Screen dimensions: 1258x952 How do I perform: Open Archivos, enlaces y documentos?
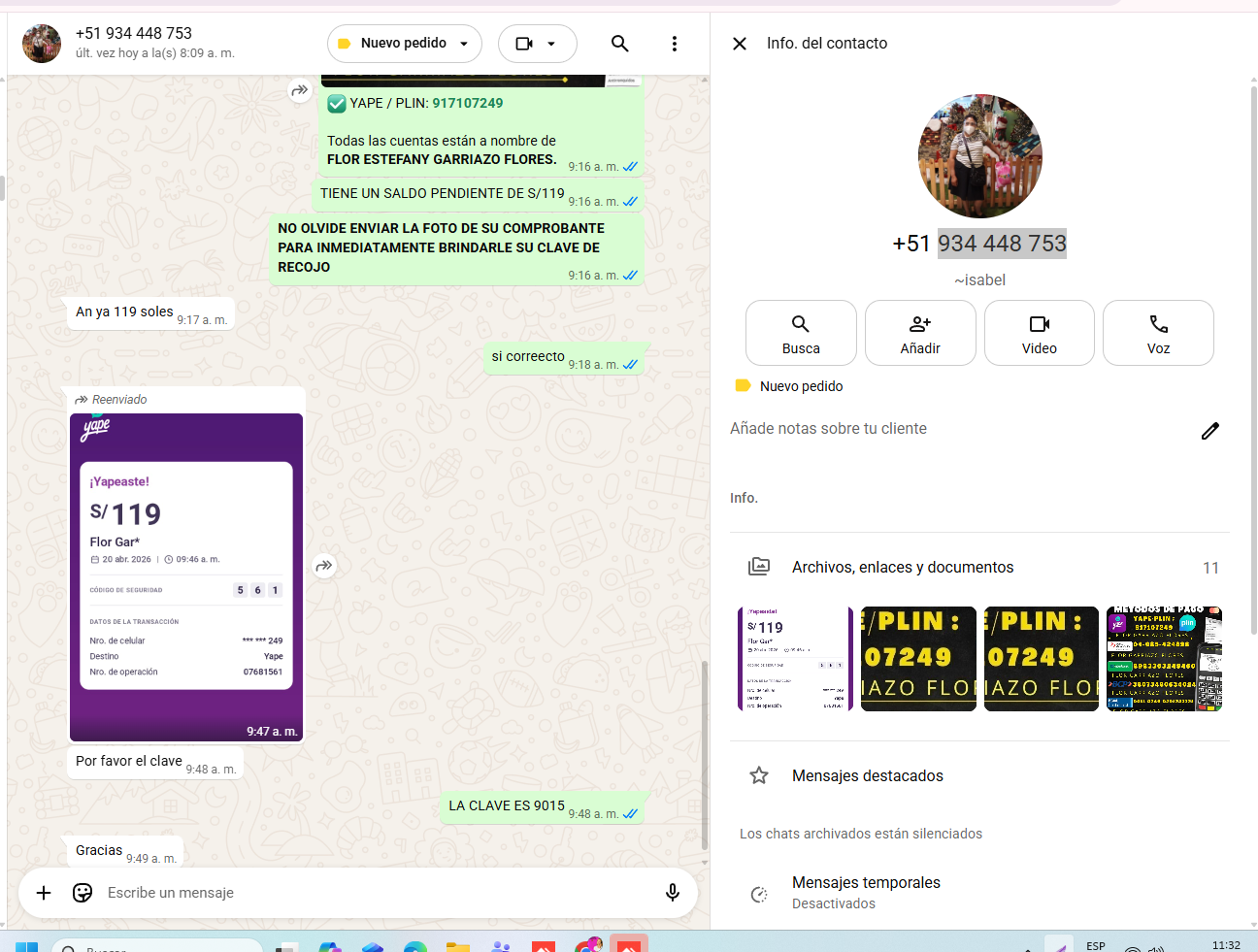point(902,568)
